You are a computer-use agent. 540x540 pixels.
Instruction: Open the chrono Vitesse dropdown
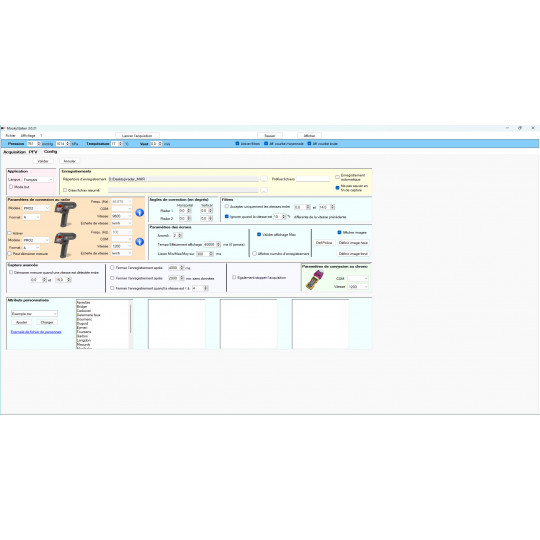point(358,287)
